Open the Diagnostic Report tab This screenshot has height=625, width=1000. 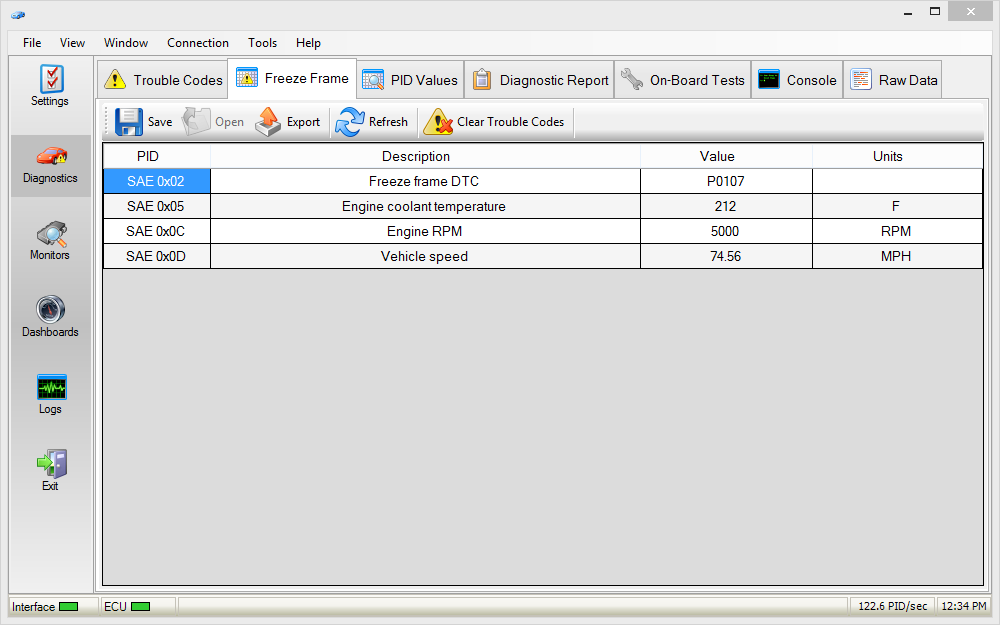click(x=540, y=80)
